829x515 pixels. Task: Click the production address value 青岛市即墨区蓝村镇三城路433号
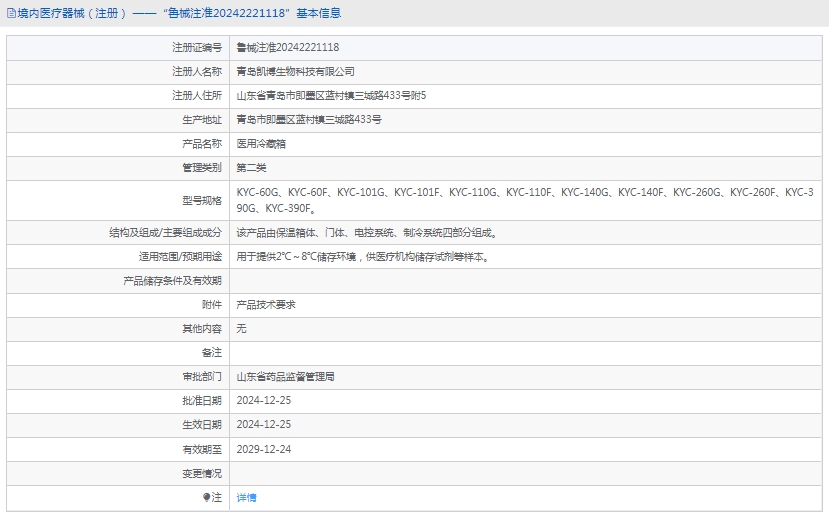[309, 120]
